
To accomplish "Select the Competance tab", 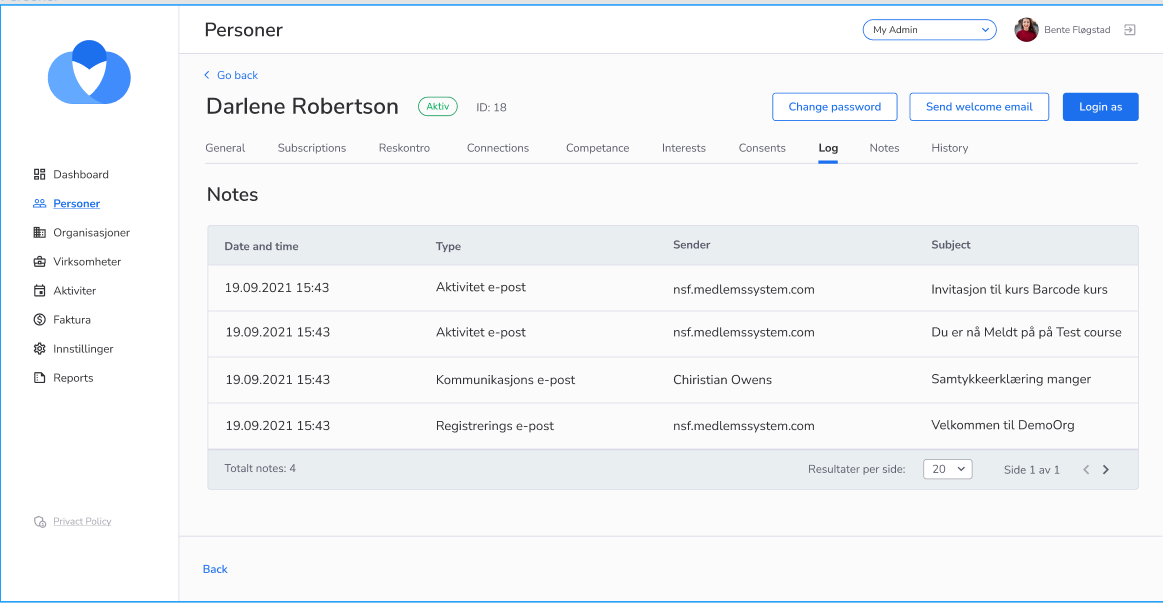I will coord(597,148).
